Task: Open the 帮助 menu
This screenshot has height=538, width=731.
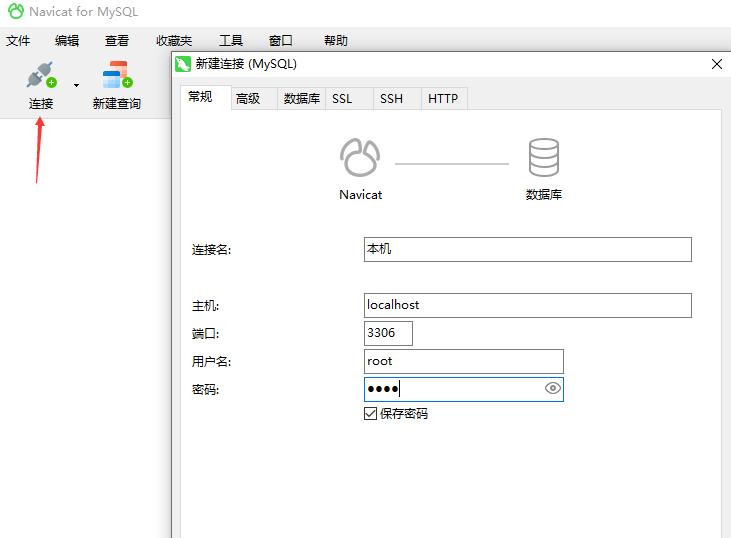Action: (x=336, y=41)
